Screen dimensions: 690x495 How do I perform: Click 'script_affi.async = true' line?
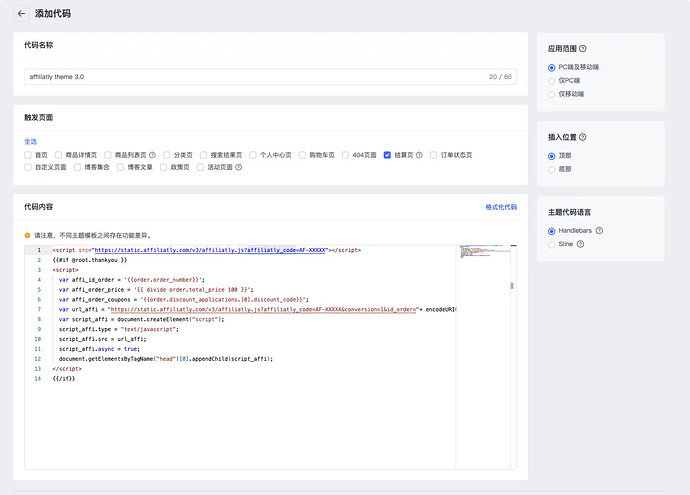pyautogui.click(x=99, y=349)
